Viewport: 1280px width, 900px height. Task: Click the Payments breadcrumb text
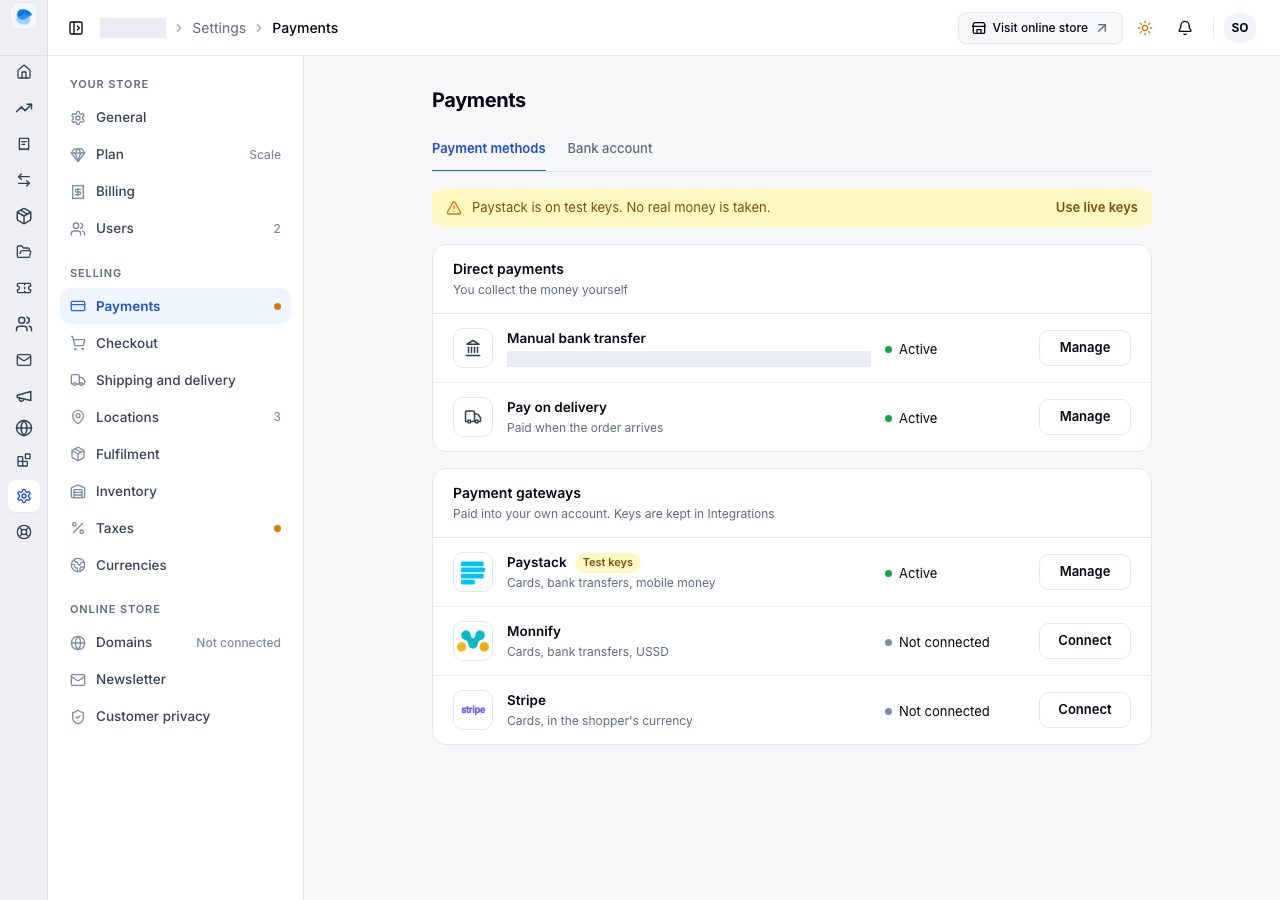(x=305, y=28)
